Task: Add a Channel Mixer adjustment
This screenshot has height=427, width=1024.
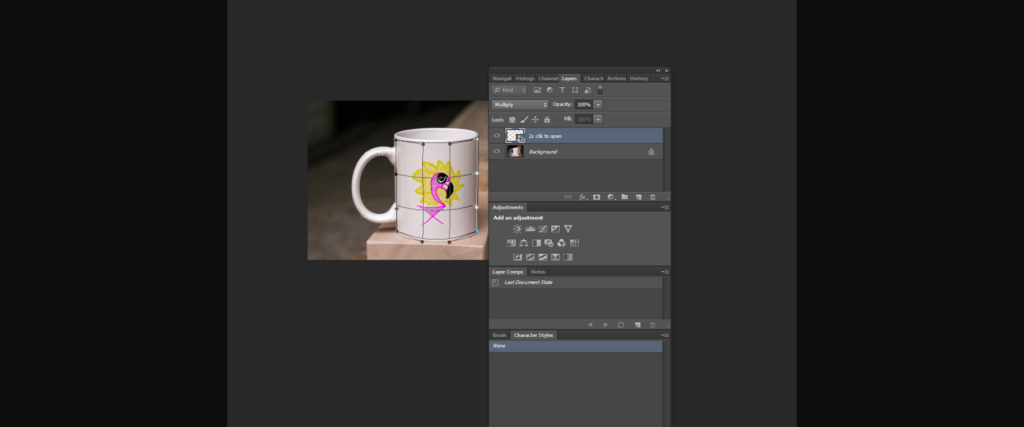Action: point(562,243)
